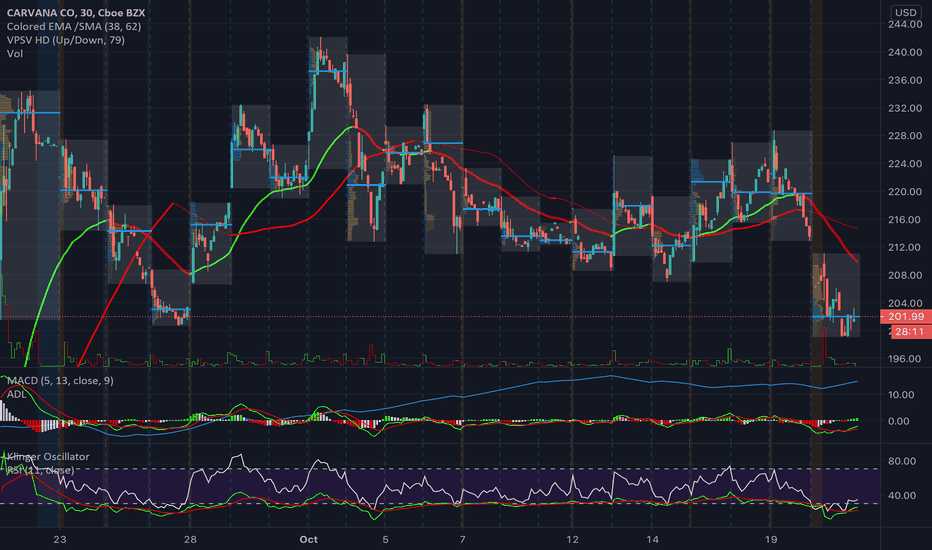
Task: Click the 232.00 price axis label
Action: [905, 108]
